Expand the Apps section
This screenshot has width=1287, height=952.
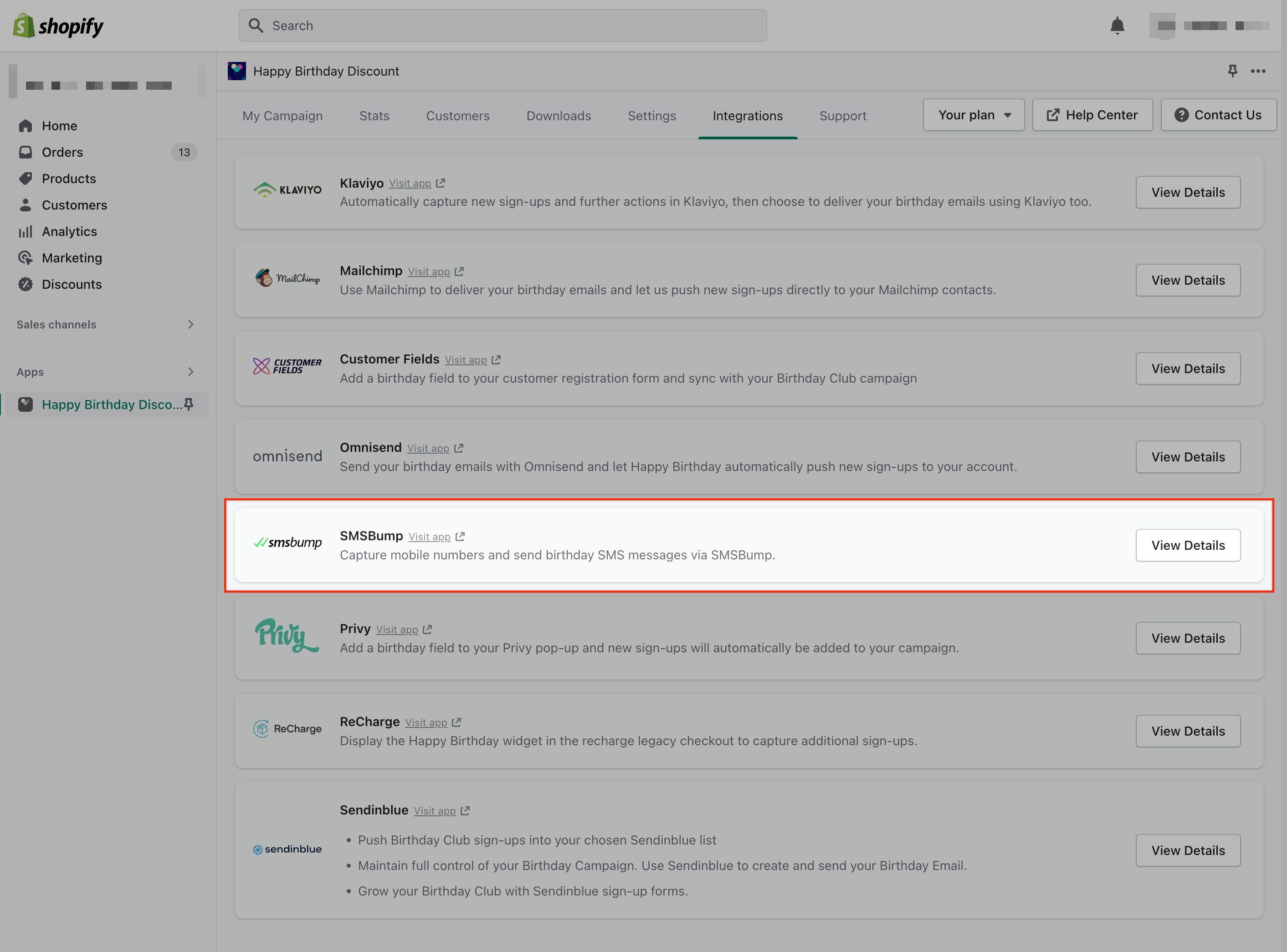tap(190, 372)
